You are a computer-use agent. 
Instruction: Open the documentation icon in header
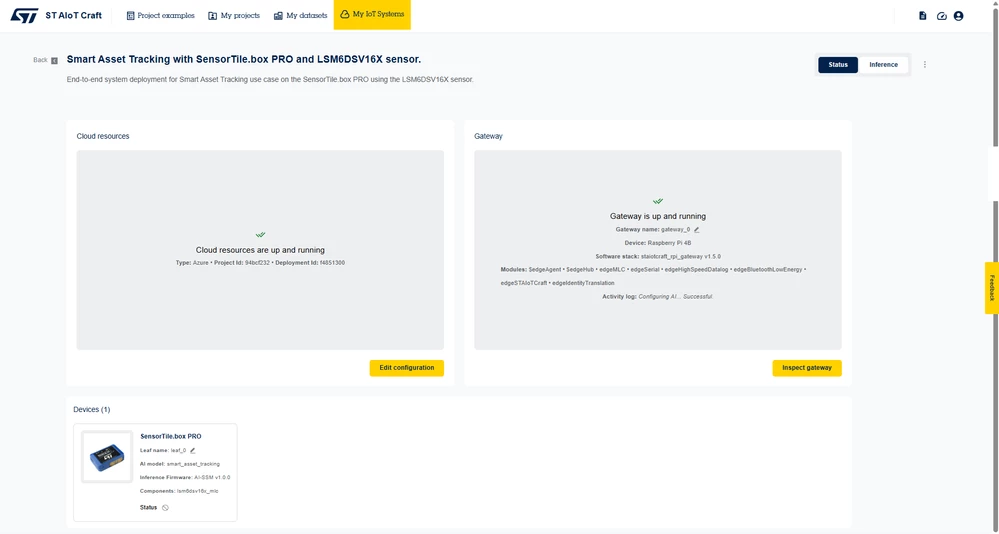(923, 16)
